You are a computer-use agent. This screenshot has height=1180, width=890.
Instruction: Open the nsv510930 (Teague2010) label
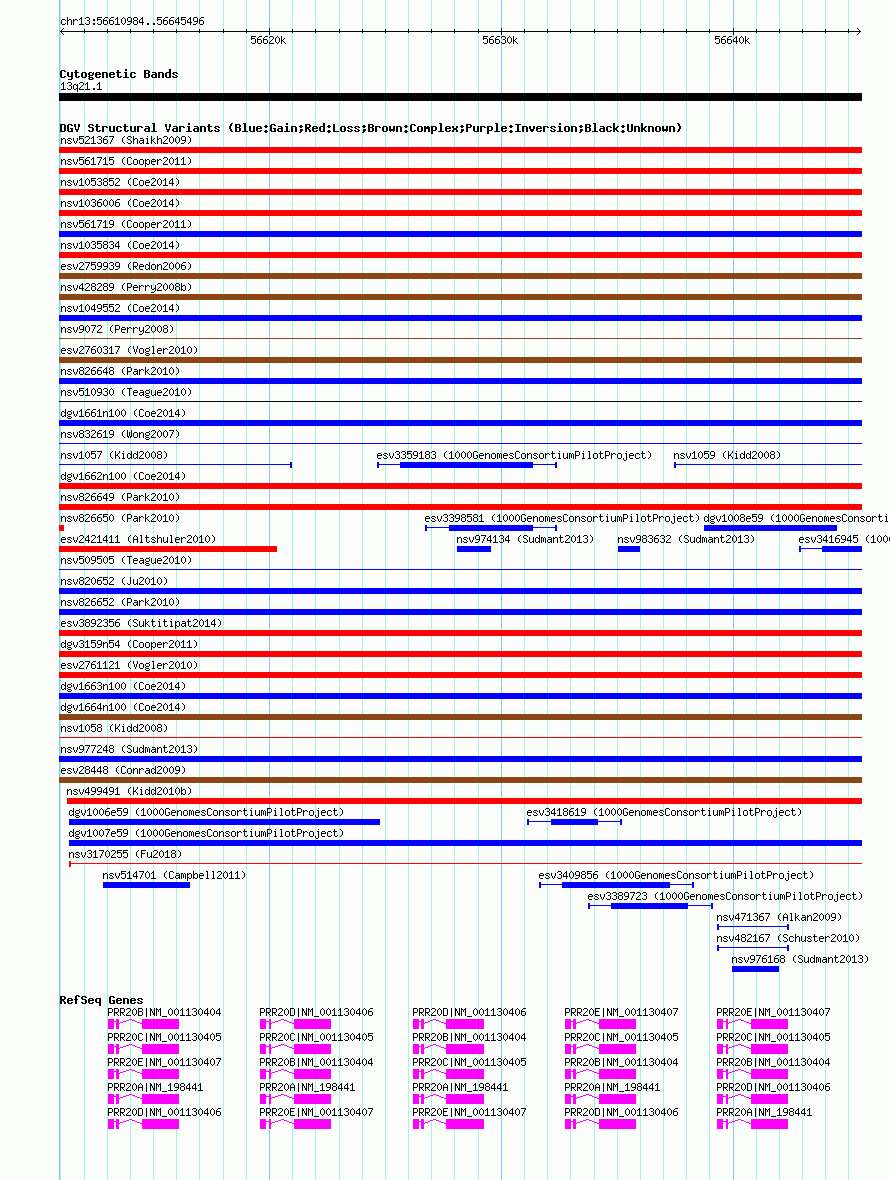tap(126, 393)
